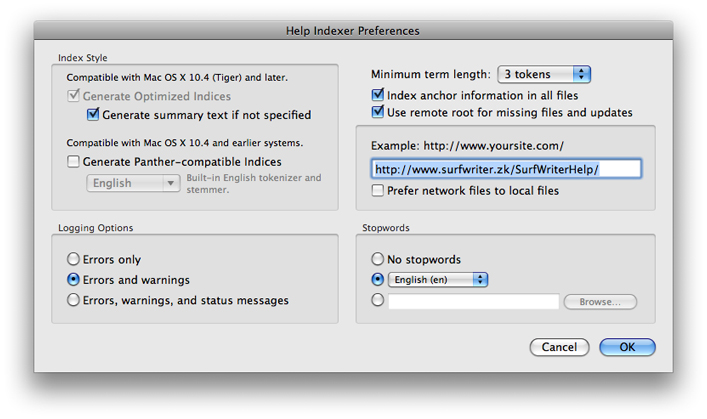The height and width of the screenshot is (419, 707).
Task: Confirm preferences with the OK button
Action: (627, 347)
